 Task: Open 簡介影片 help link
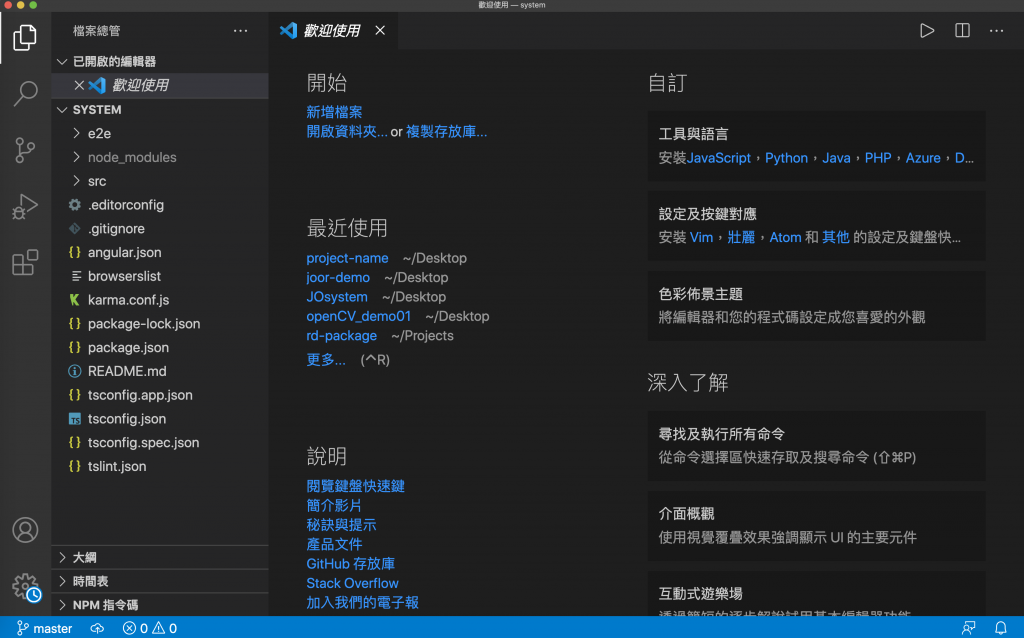point(334,505)
